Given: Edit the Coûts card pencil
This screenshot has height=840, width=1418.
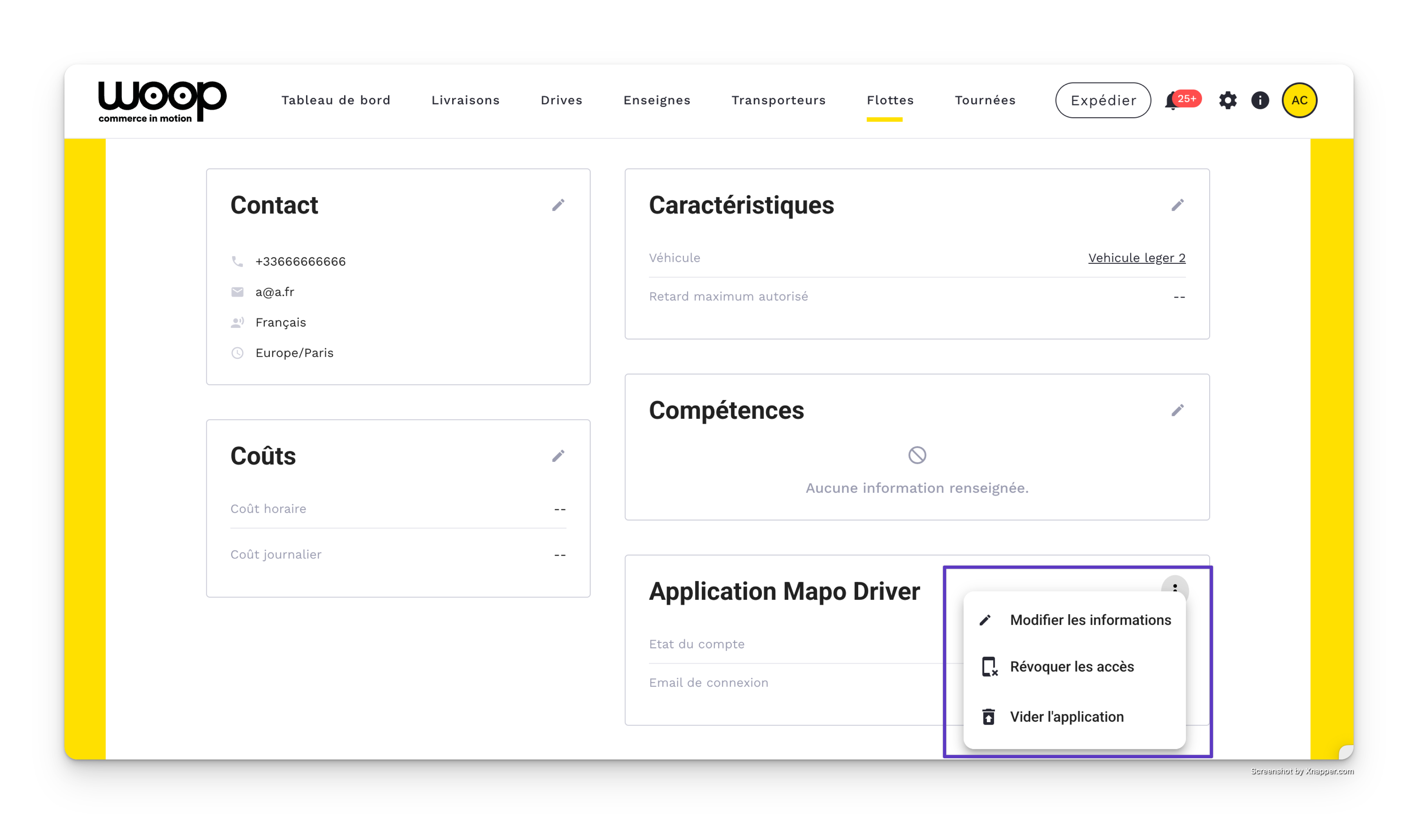Looking at the screenshot, I should [558, 456].
